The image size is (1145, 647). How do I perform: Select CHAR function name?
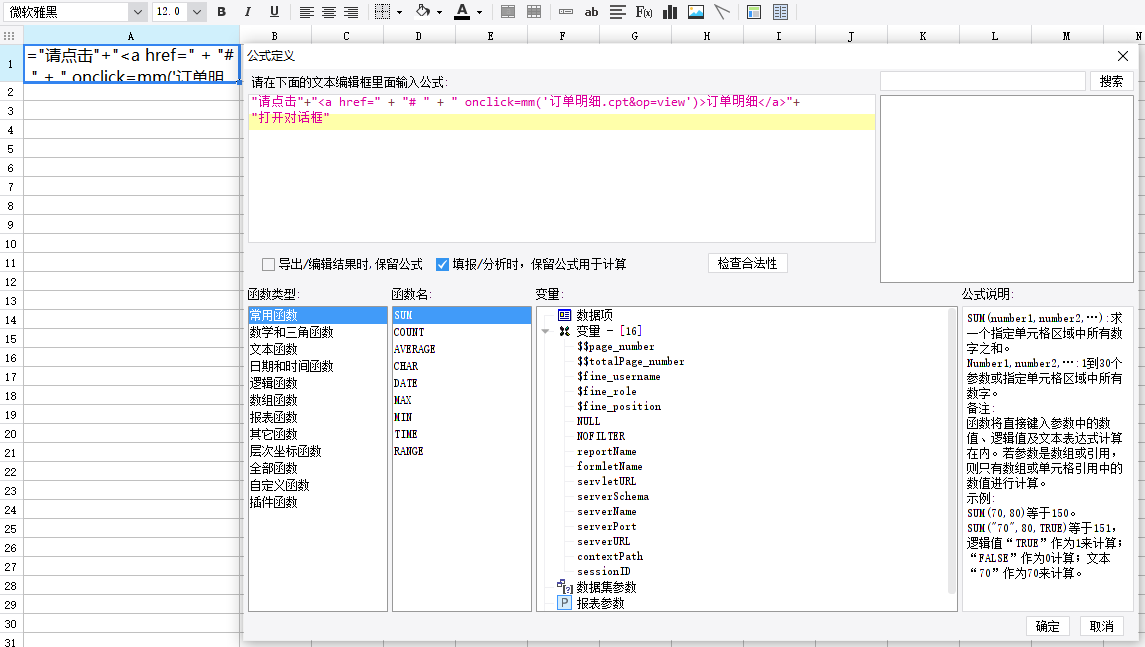point(462,366)
